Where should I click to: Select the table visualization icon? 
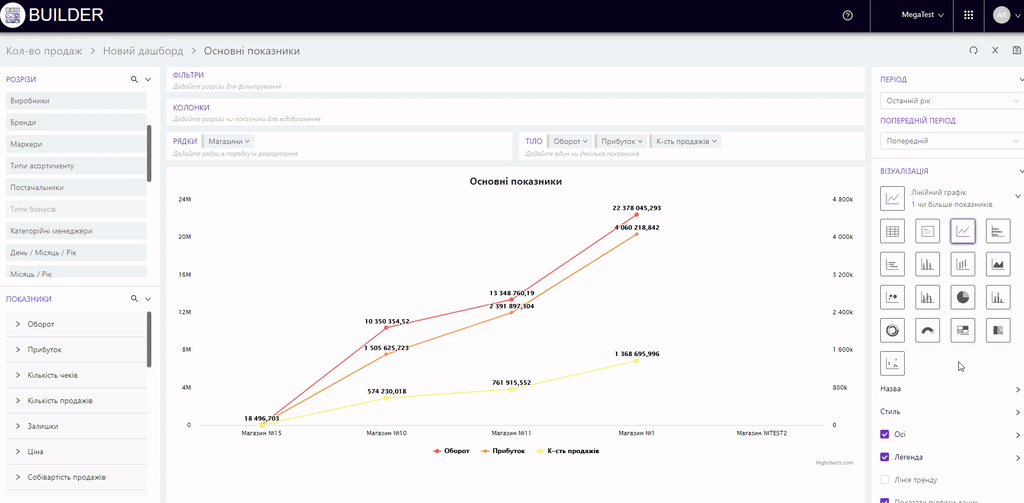click(x=893, y=231)
